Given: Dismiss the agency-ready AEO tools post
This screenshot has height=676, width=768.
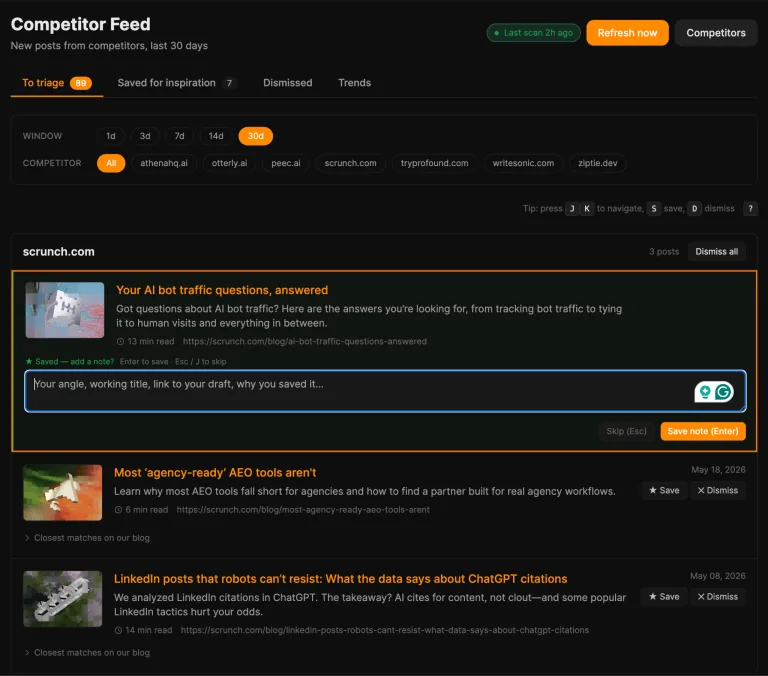Looking at the screenshot, I should tap(718, 490).
